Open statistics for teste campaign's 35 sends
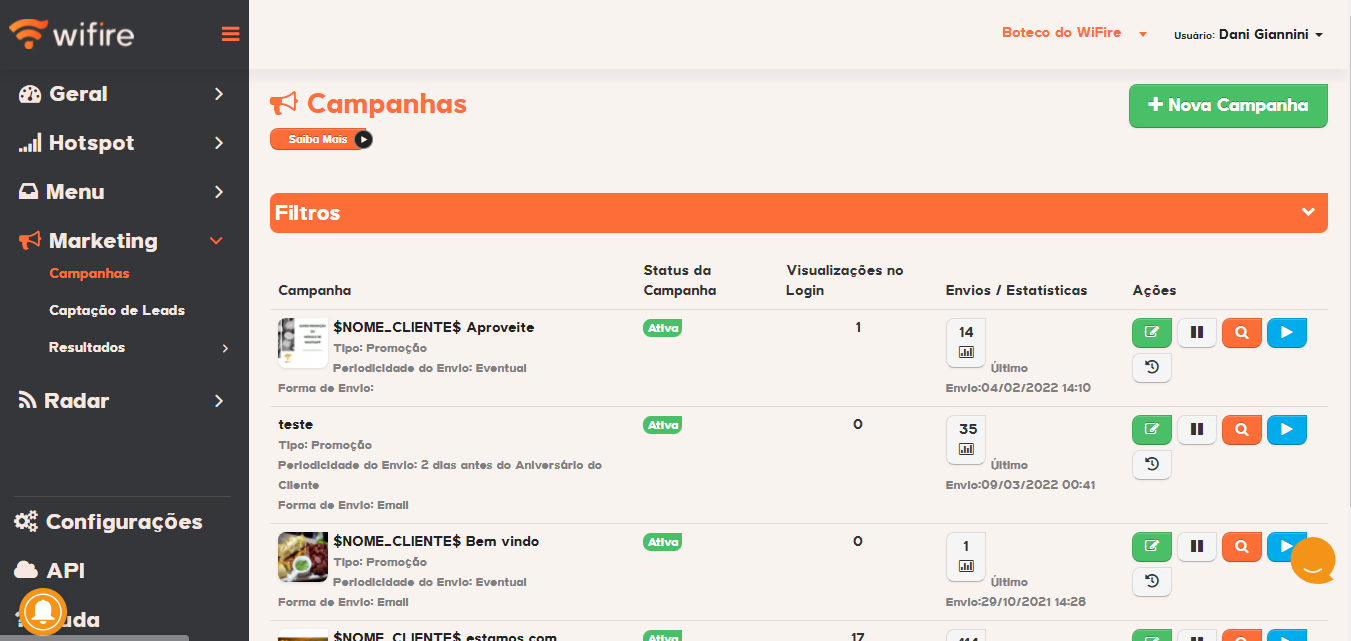Screen dimensions: 1351x641 click(x=966, y=439)
